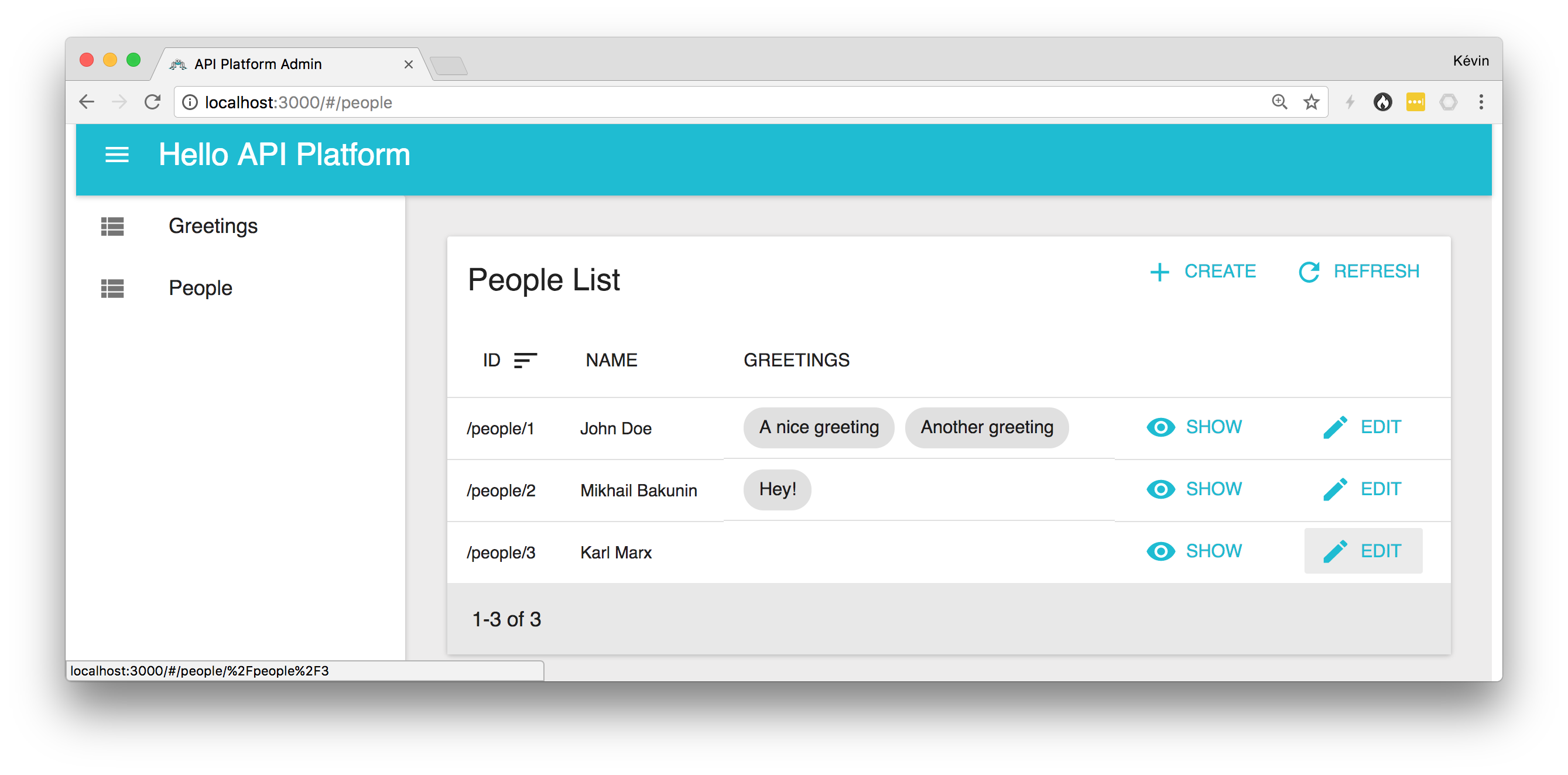The width and height of the screenshot is (1568, 775).
Task: Click the People list icon in sidebar
Action: click(112, 288)
